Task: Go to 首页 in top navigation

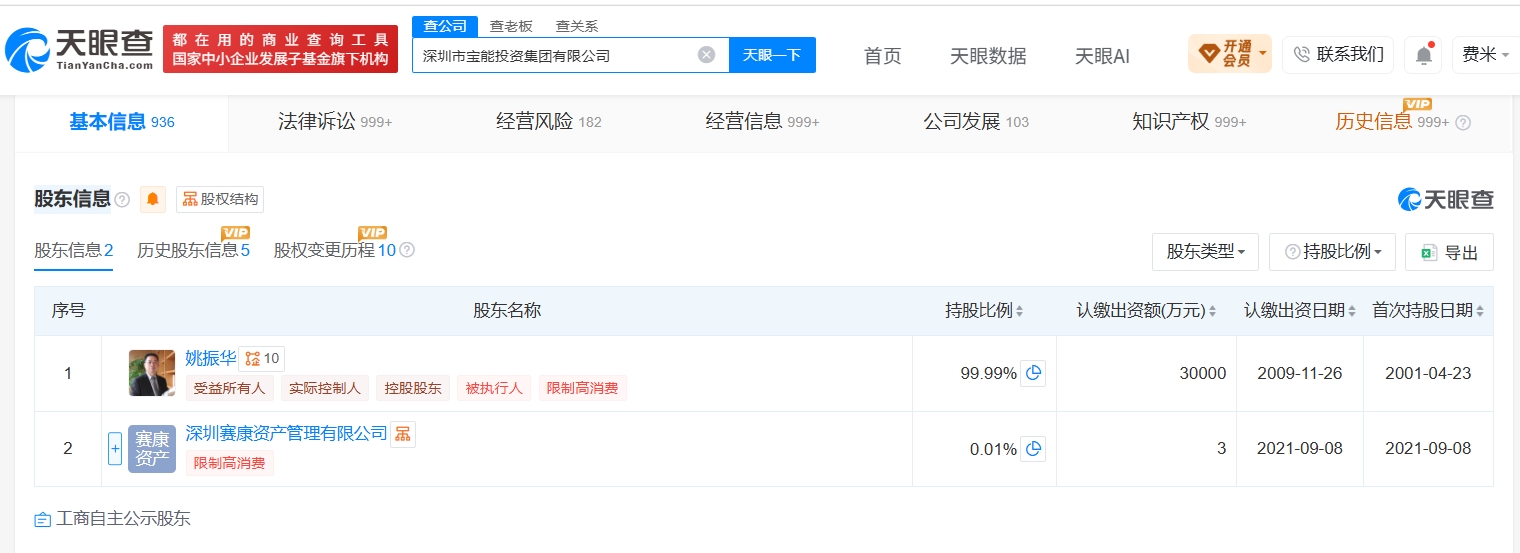Action: 882,56
